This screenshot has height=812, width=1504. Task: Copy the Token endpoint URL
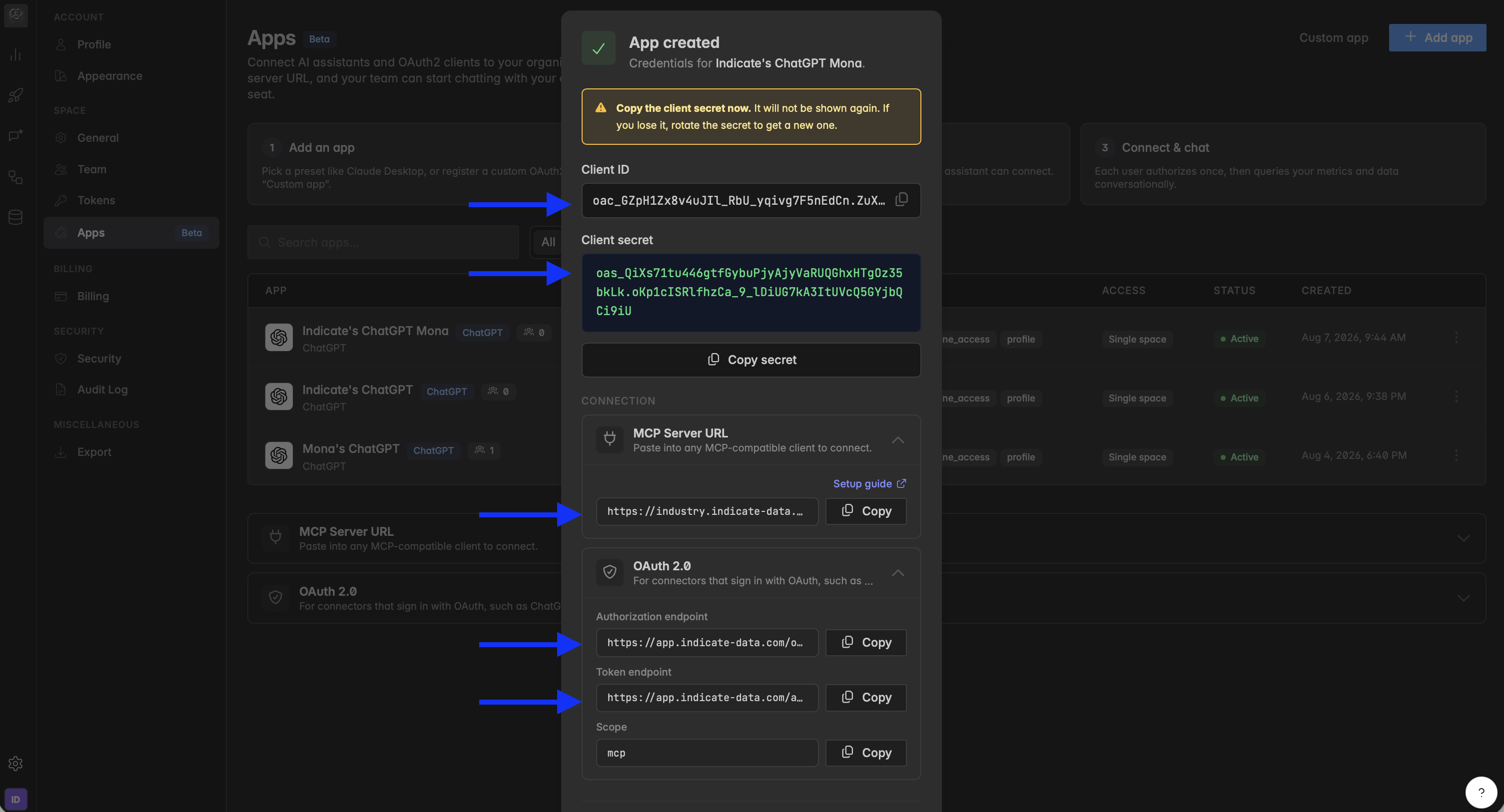click(866, 697)
